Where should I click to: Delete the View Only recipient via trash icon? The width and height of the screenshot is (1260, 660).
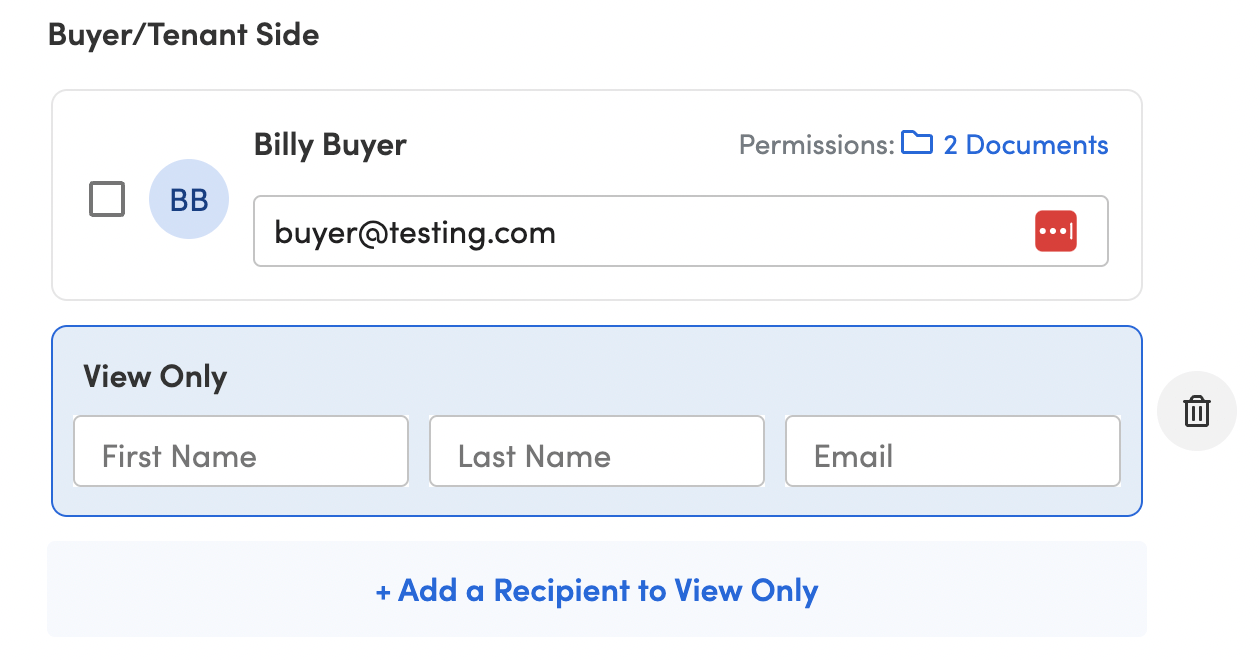(1197, 411)
